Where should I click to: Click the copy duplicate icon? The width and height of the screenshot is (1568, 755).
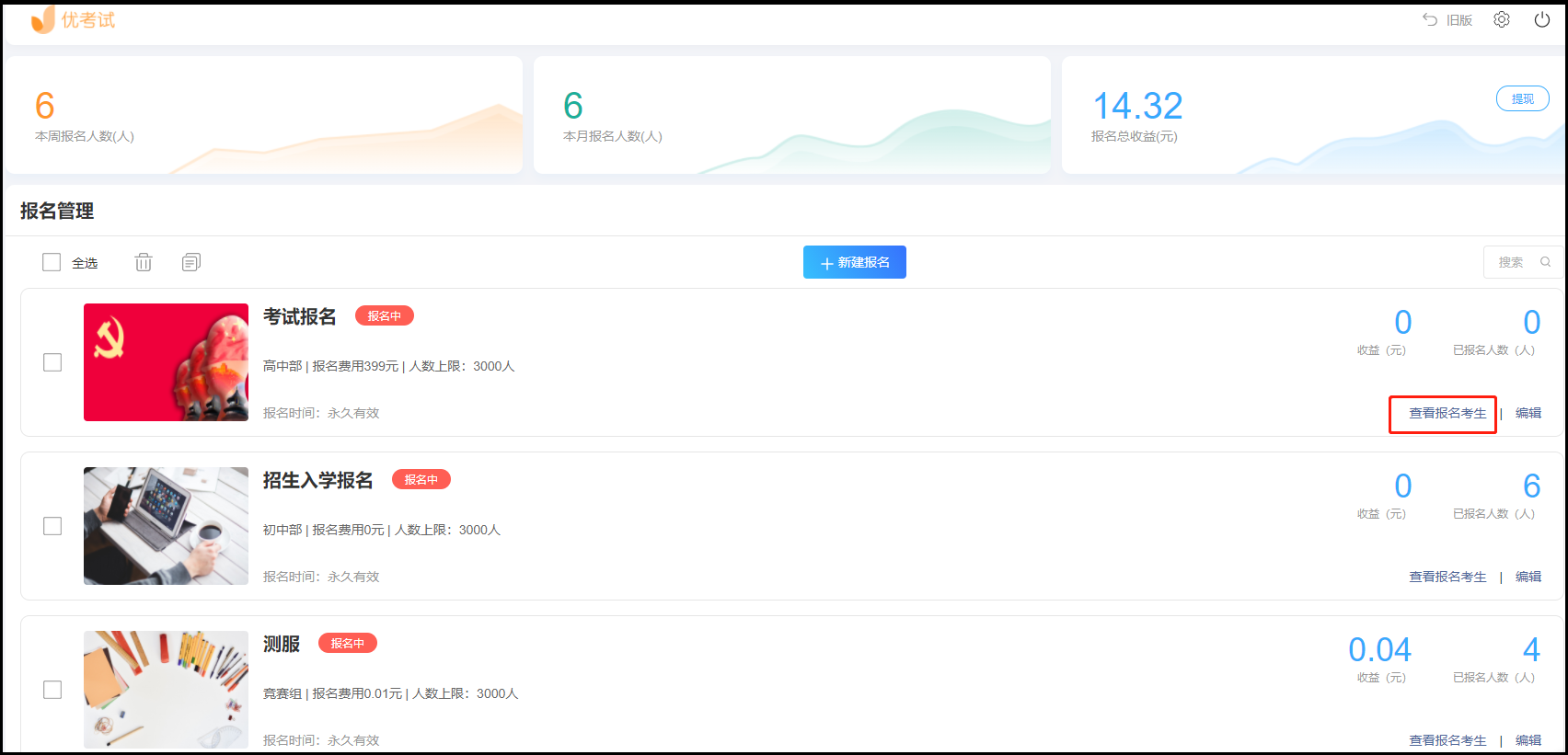point(191,262)
